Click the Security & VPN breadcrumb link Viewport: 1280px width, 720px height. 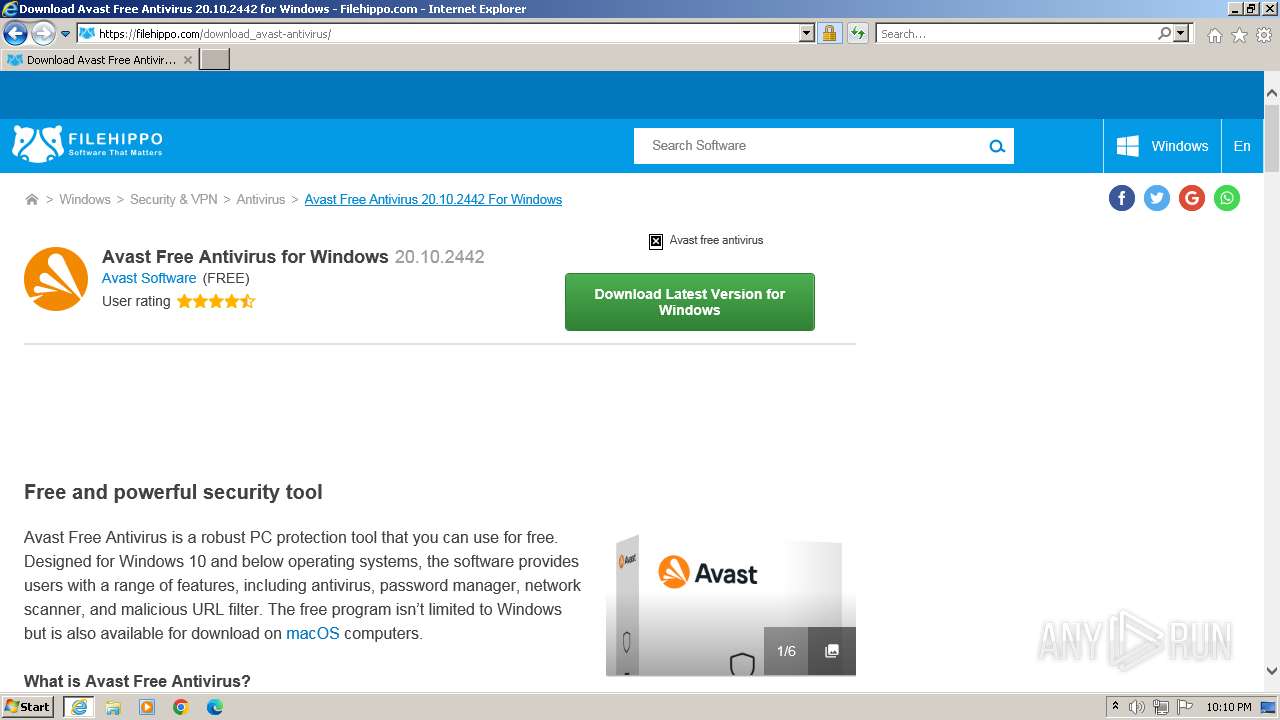(x=174, y=200)
